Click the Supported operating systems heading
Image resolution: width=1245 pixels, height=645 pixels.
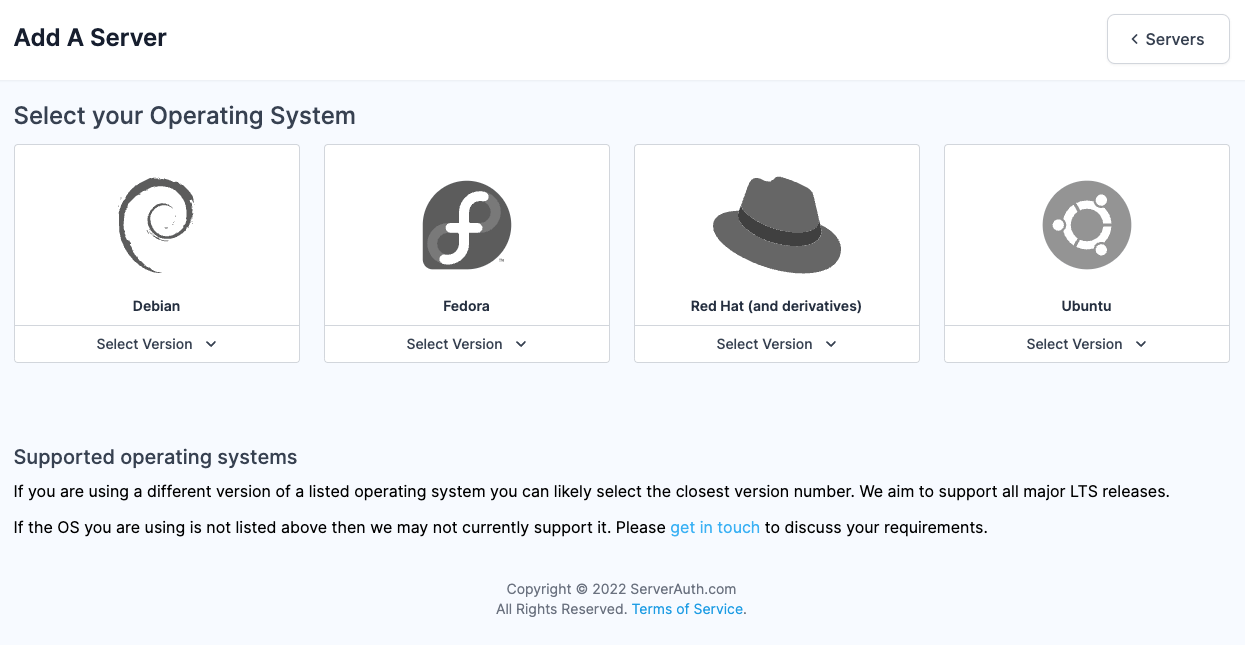tap(155, 457)
